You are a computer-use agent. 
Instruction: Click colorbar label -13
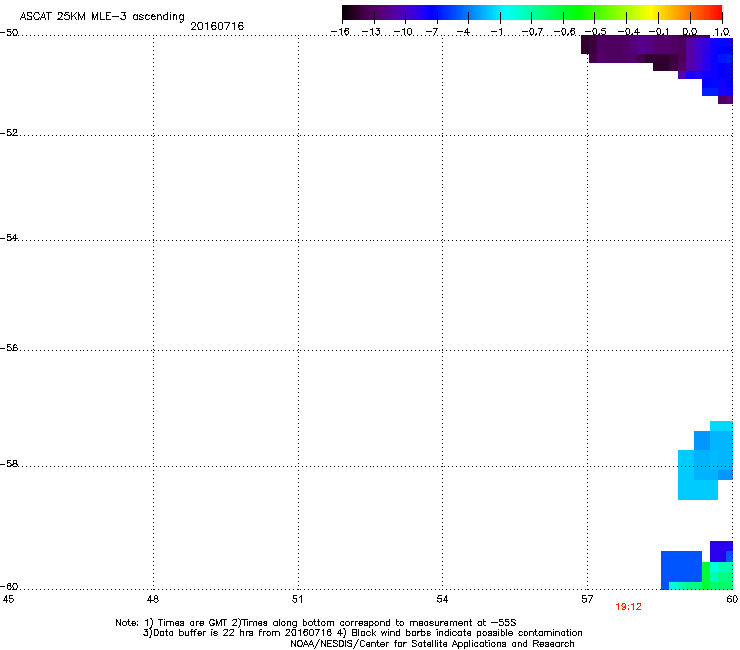pyautogui.click(x=371, y=32)
